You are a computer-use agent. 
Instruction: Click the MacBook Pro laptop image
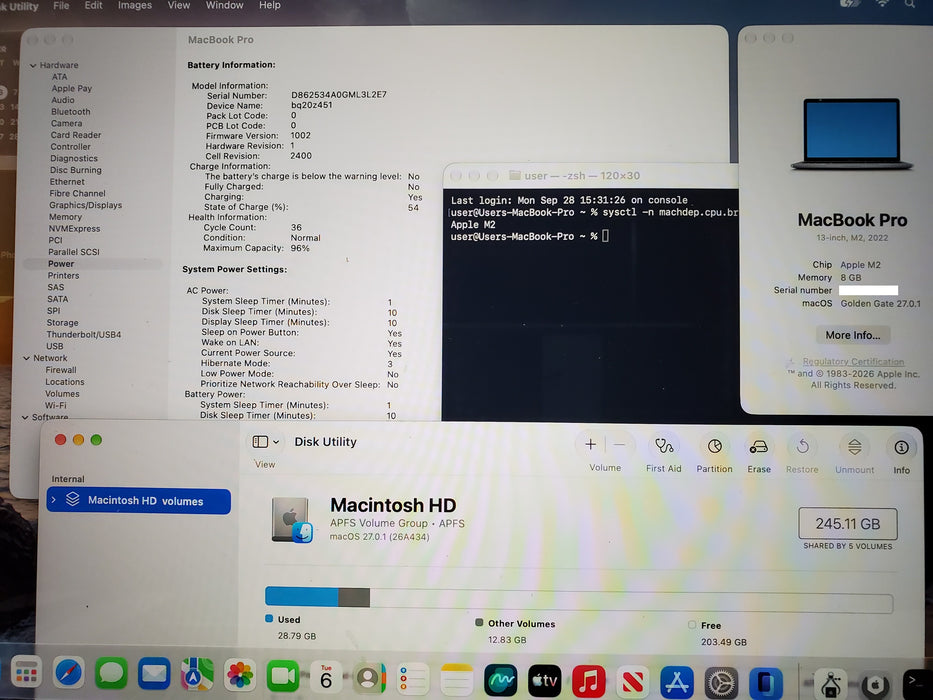click(851, 135)
